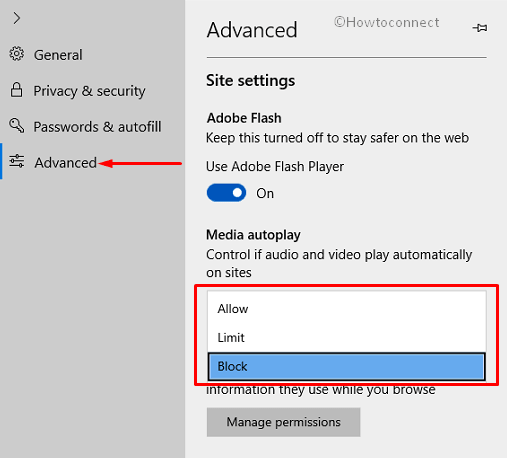
Task: Click the 'On' label beside the Flash toggle
Action: coord(265,193)
